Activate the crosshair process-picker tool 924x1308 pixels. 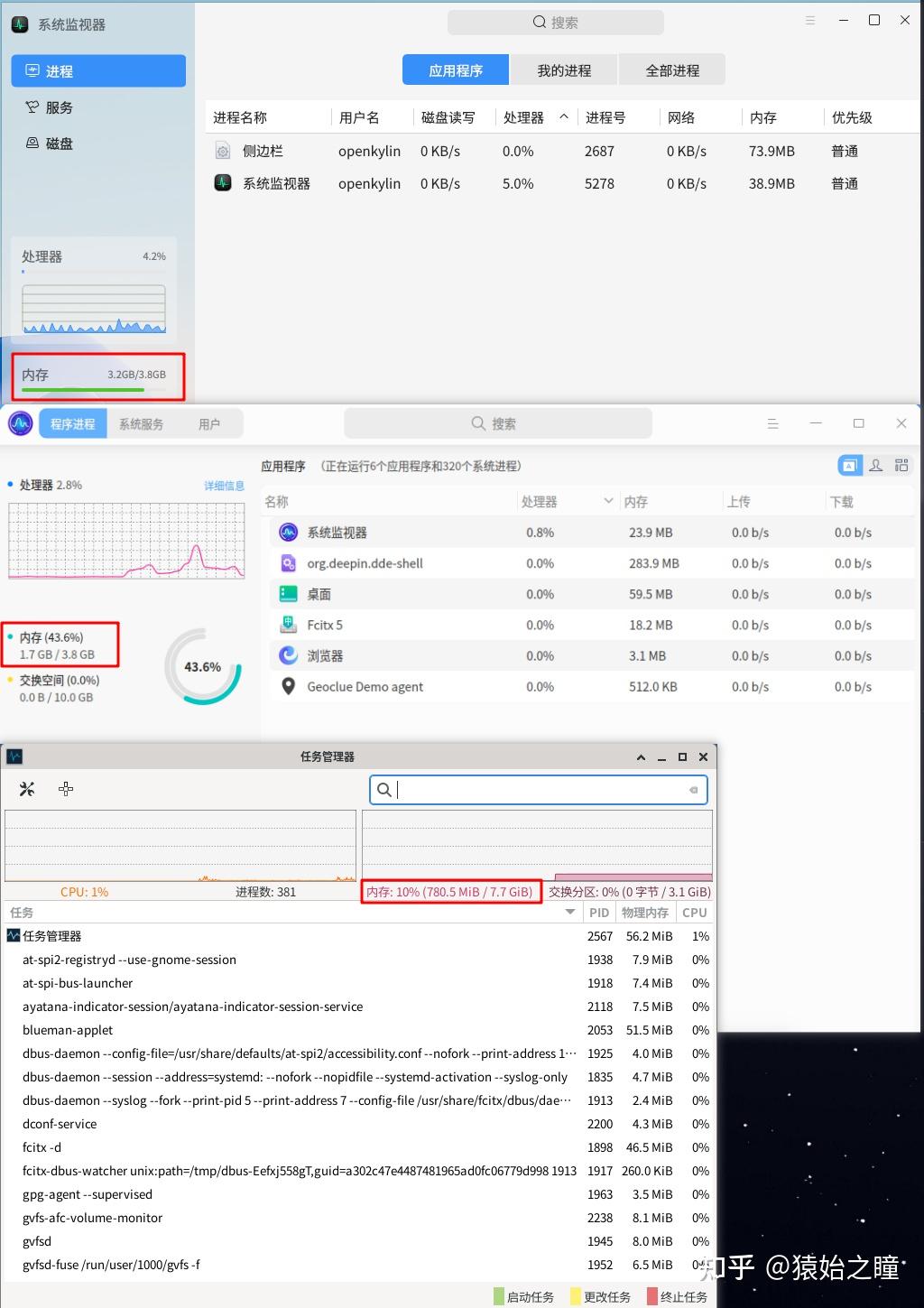(66, 788)
